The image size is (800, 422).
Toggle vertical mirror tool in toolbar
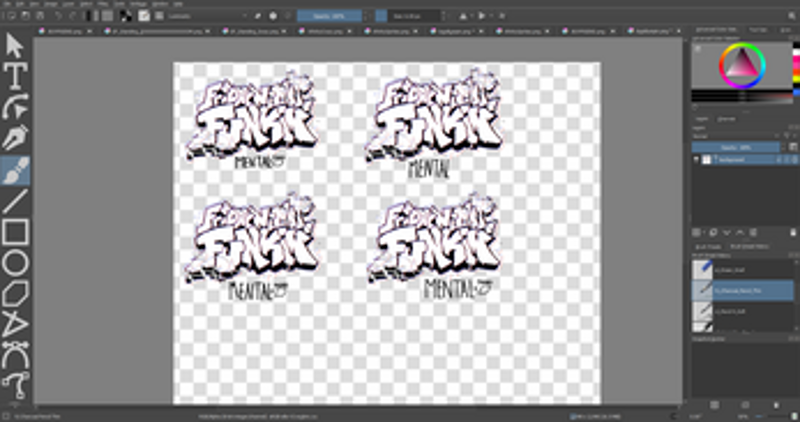pyautogui.click(x=482, y=16)
